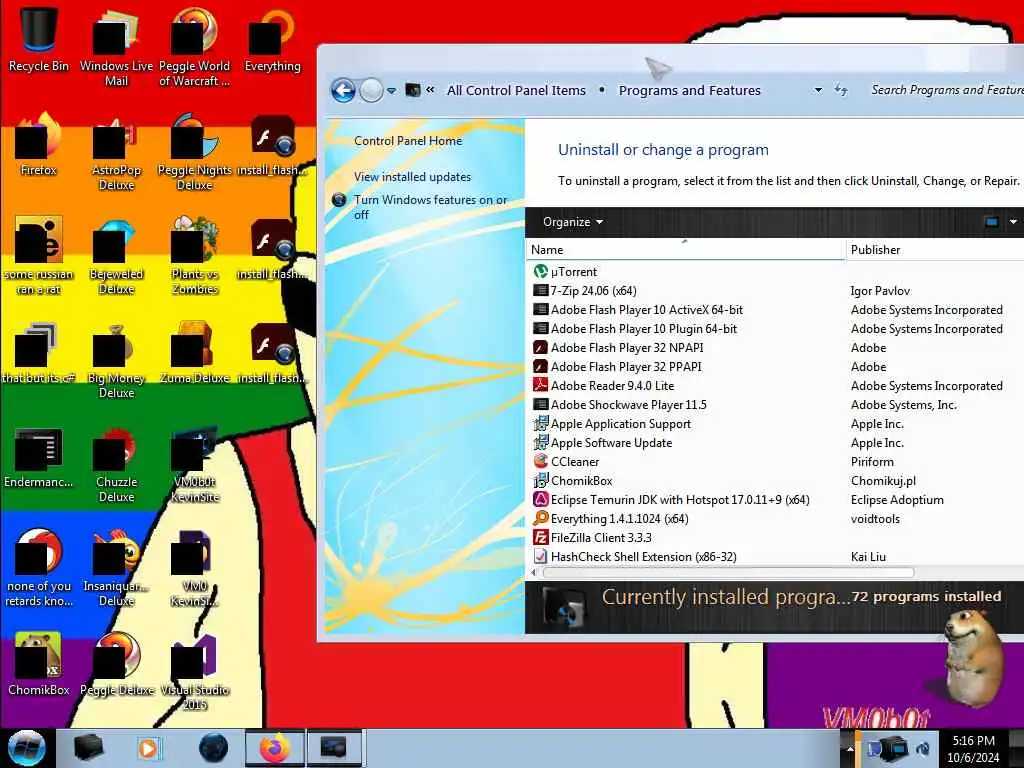Launch Firefox from the desktop

(x=38, y=145)
